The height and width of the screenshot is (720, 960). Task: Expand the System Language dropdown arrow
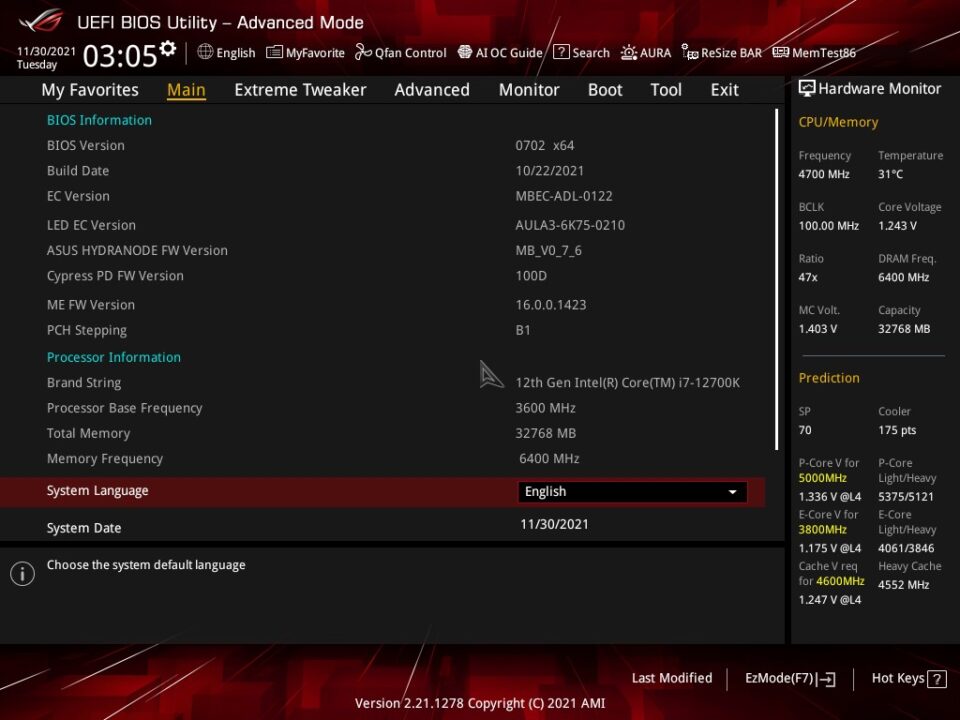pos(732,492)
